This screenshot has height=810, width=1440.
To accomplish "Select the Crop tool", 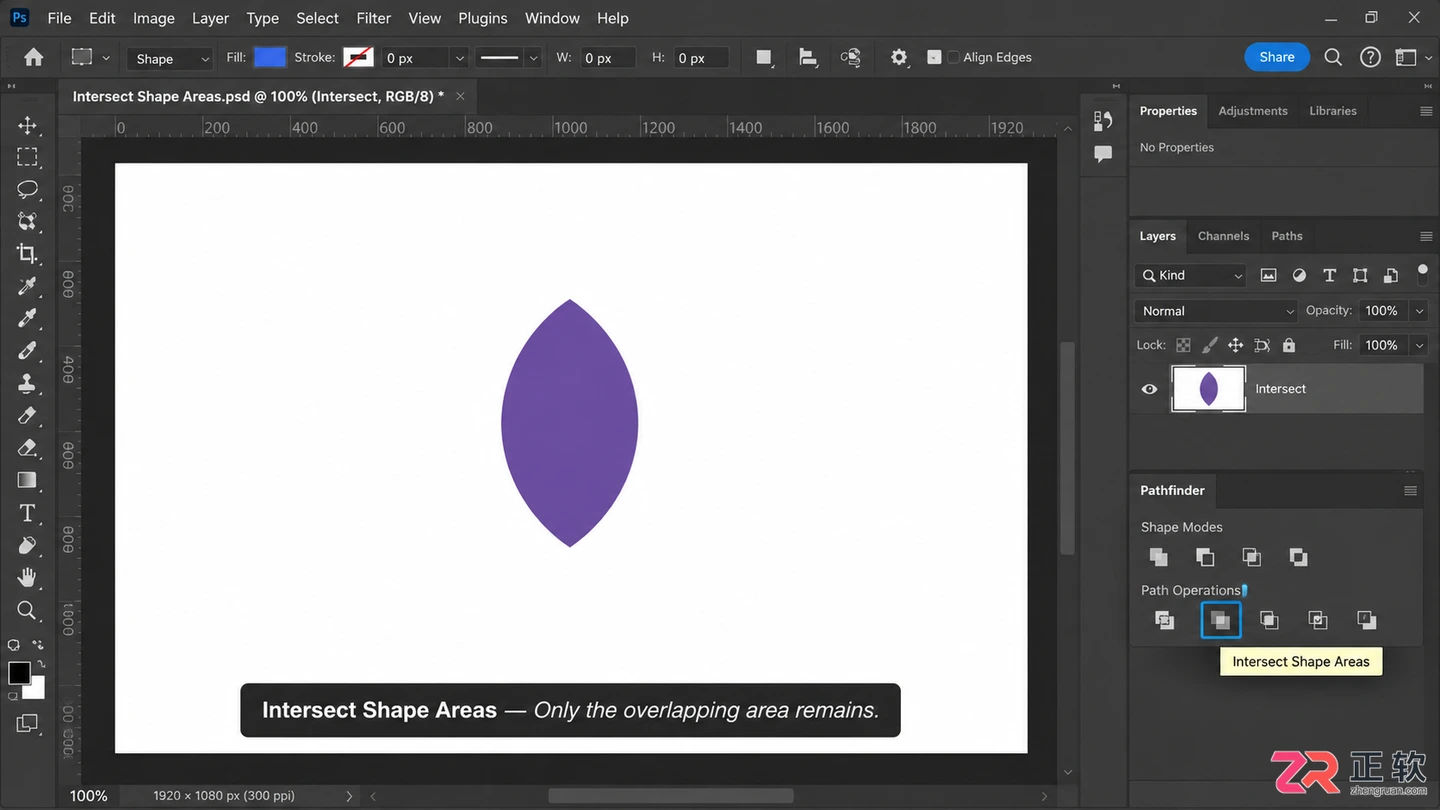I will 28,254.
